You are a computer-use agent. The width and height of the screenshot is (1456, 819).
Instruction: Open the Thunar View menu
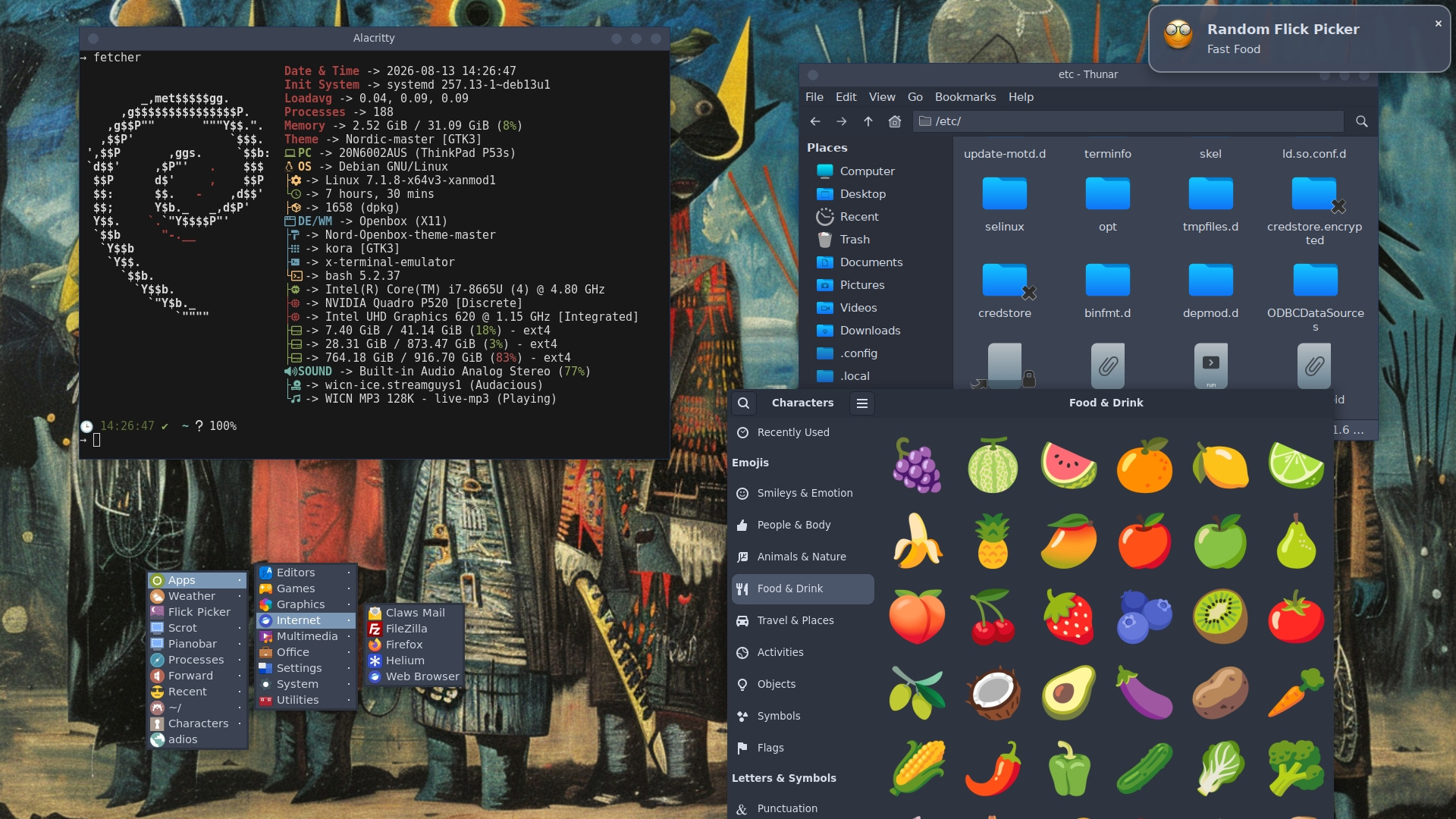pyautogui.click(x=882, y=97)
